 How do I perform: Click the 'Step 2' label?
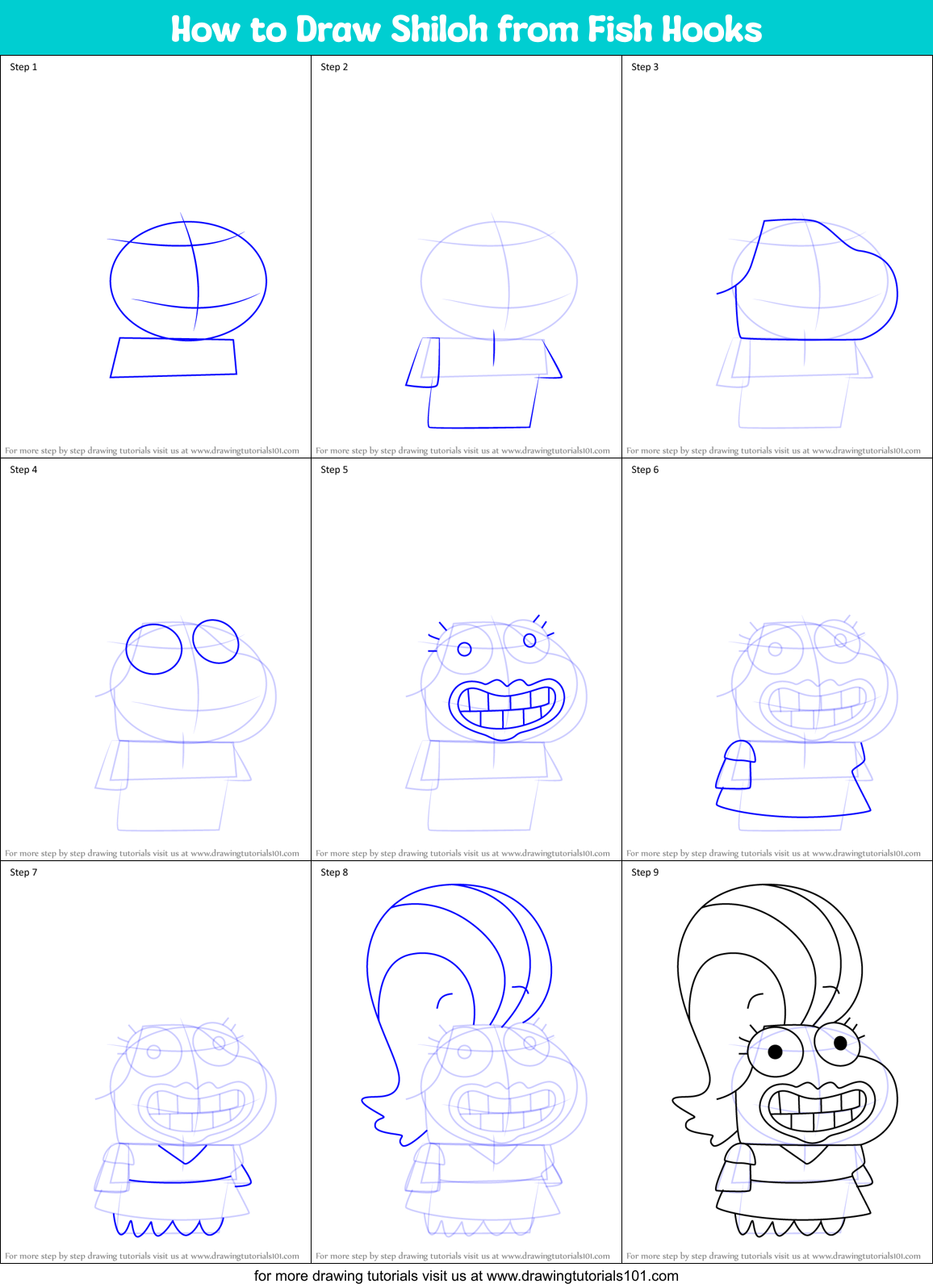pyautogui.click(x=334, y=67)
